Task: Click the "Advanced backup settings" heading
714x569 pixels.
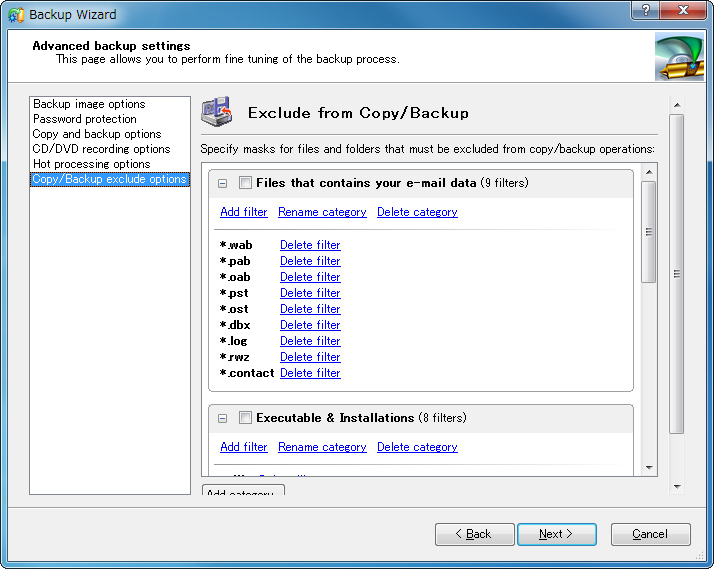Action: click(112, 46)
